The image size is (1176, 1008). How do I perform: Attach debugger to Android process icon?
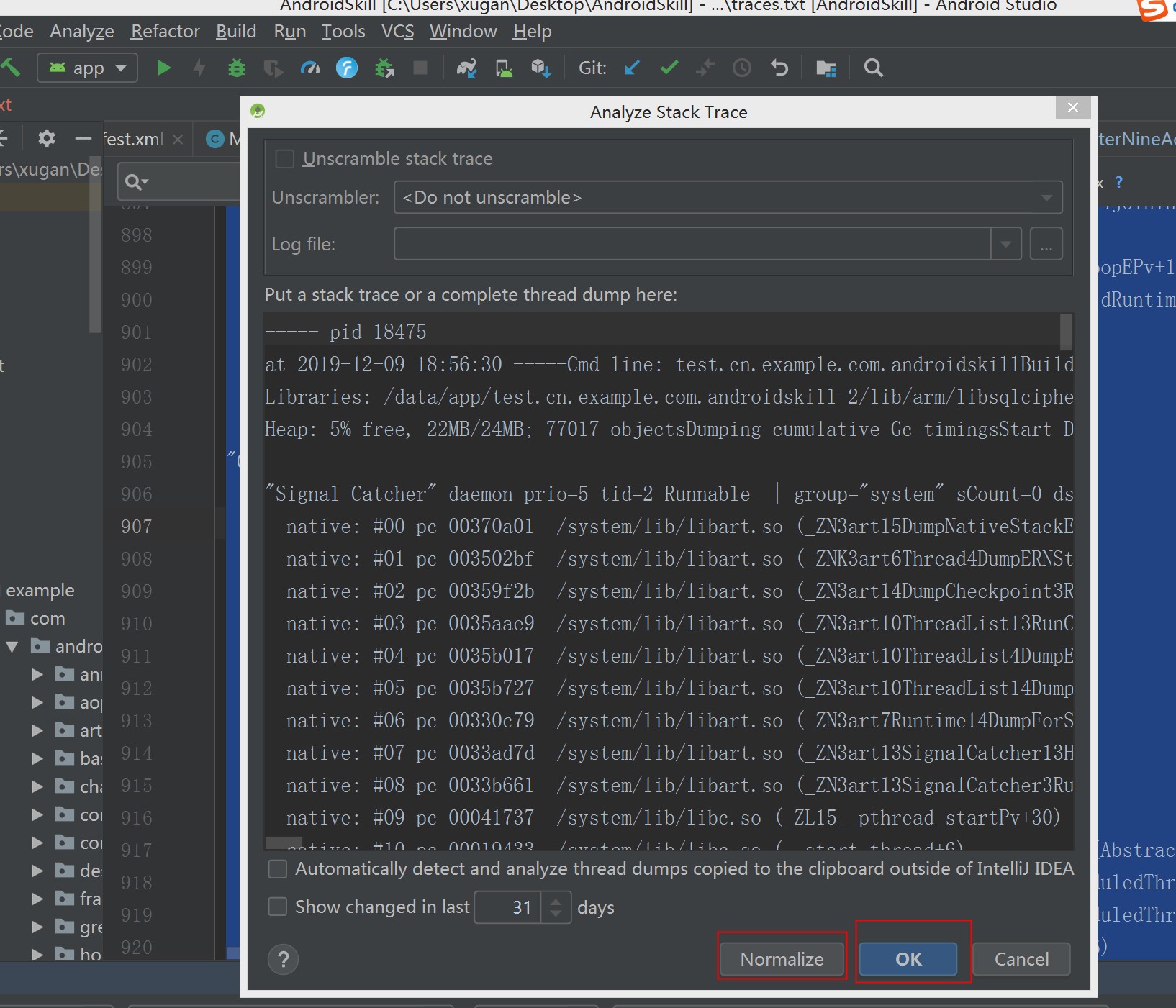384,68
